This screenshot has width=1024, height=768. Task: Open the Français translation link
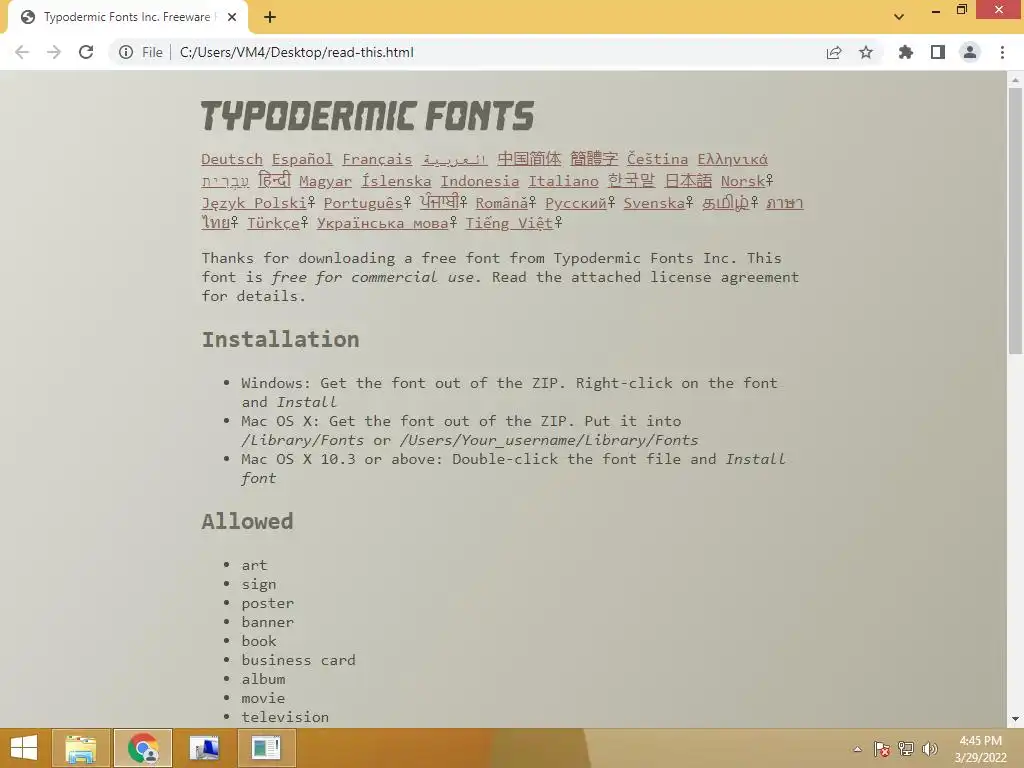(377, 159)
